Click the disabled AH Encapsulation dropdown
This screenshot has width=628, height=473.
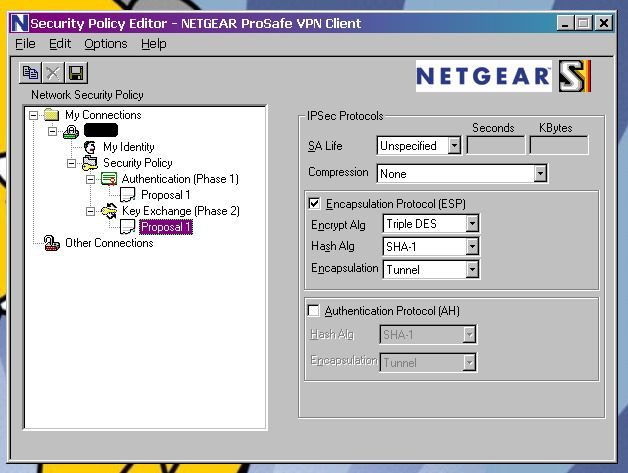pyautogui.click(x=428, y=362)
